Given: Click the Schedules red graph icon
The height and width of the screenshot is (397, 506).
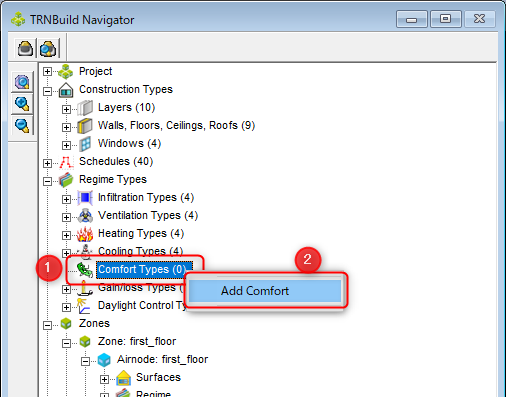Looking at the screenshot, I should pos(66,162).
